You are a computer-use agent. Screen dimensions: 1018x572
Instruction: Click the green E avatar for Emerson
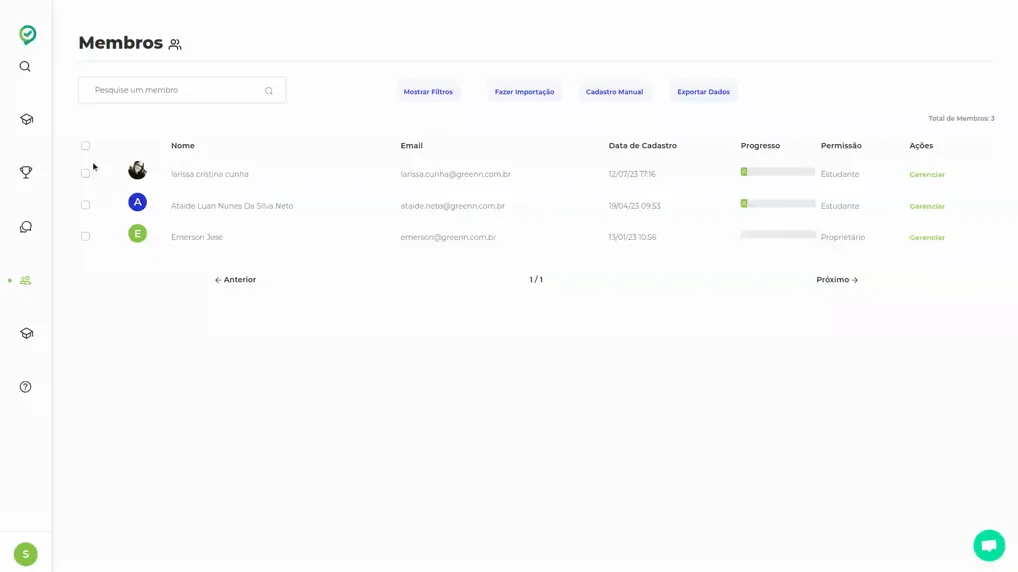[x=137, y=234]
